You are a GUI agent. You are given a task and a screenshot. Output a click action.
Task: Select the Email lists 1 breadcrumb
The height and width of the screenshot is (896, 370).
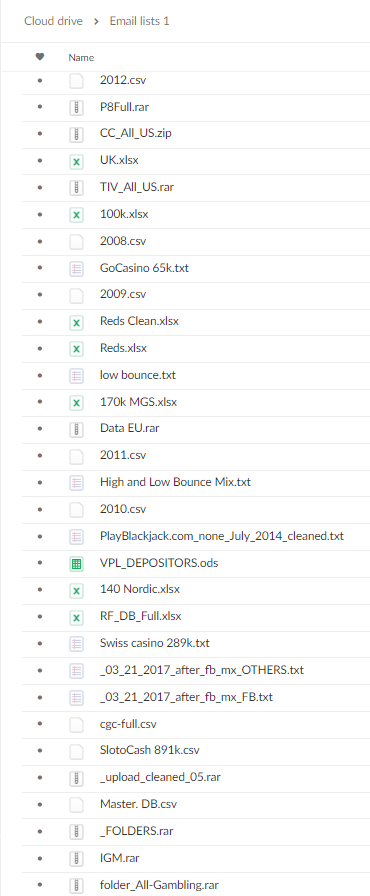point(139,21)
